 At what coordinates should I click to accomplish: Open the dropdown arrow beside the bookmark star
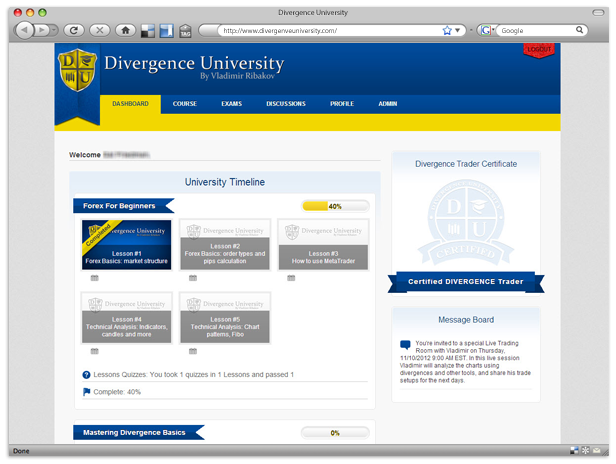click(x=458, y=30)
